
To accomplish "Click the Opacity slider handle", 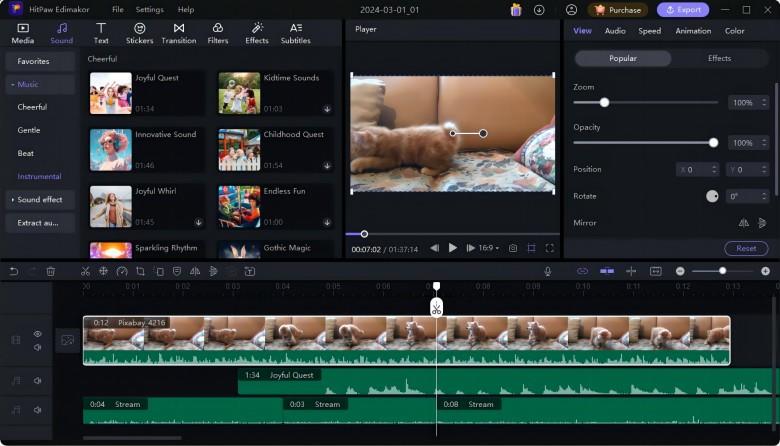I will [713, 143].
